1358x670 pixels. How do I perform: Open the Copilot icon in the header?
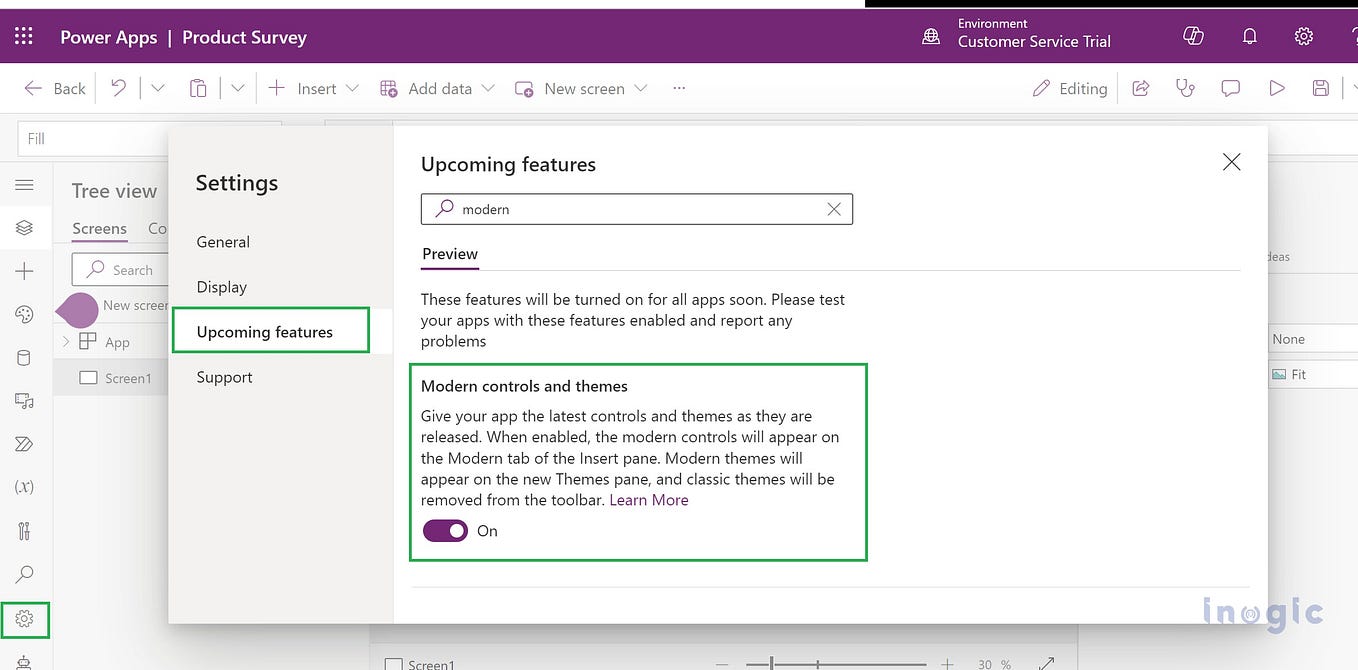pos(1193,37)
